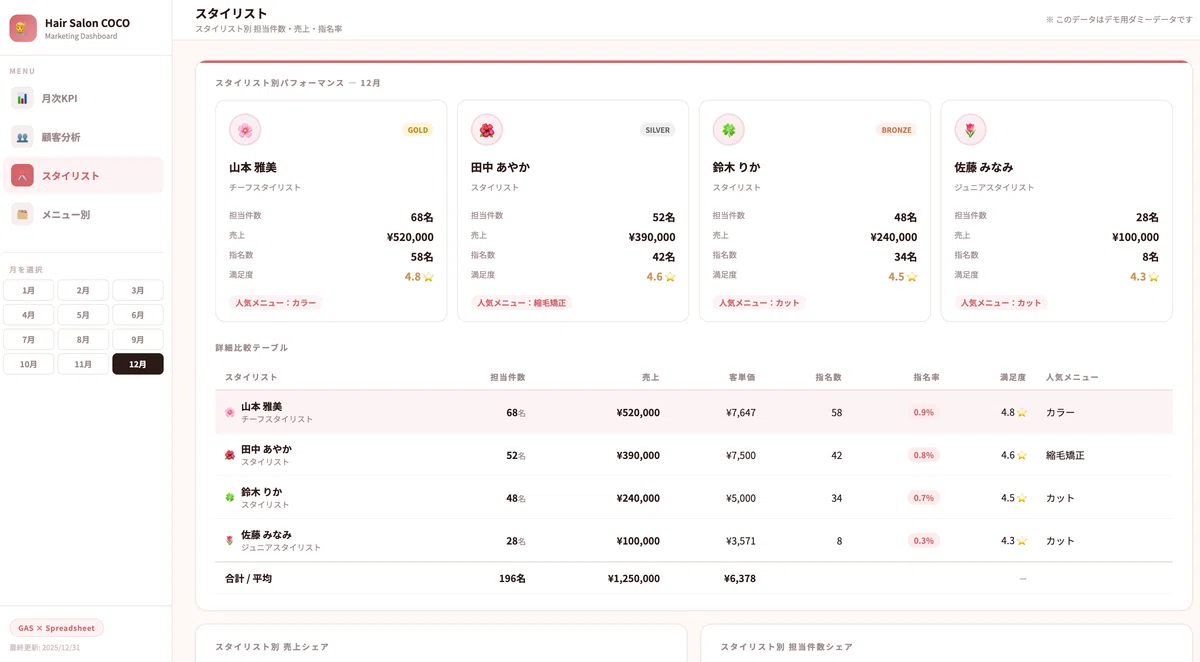Click 佐藤 みなみ card tulip avatar
The image size is (1200, 662).
click(971, 130)
